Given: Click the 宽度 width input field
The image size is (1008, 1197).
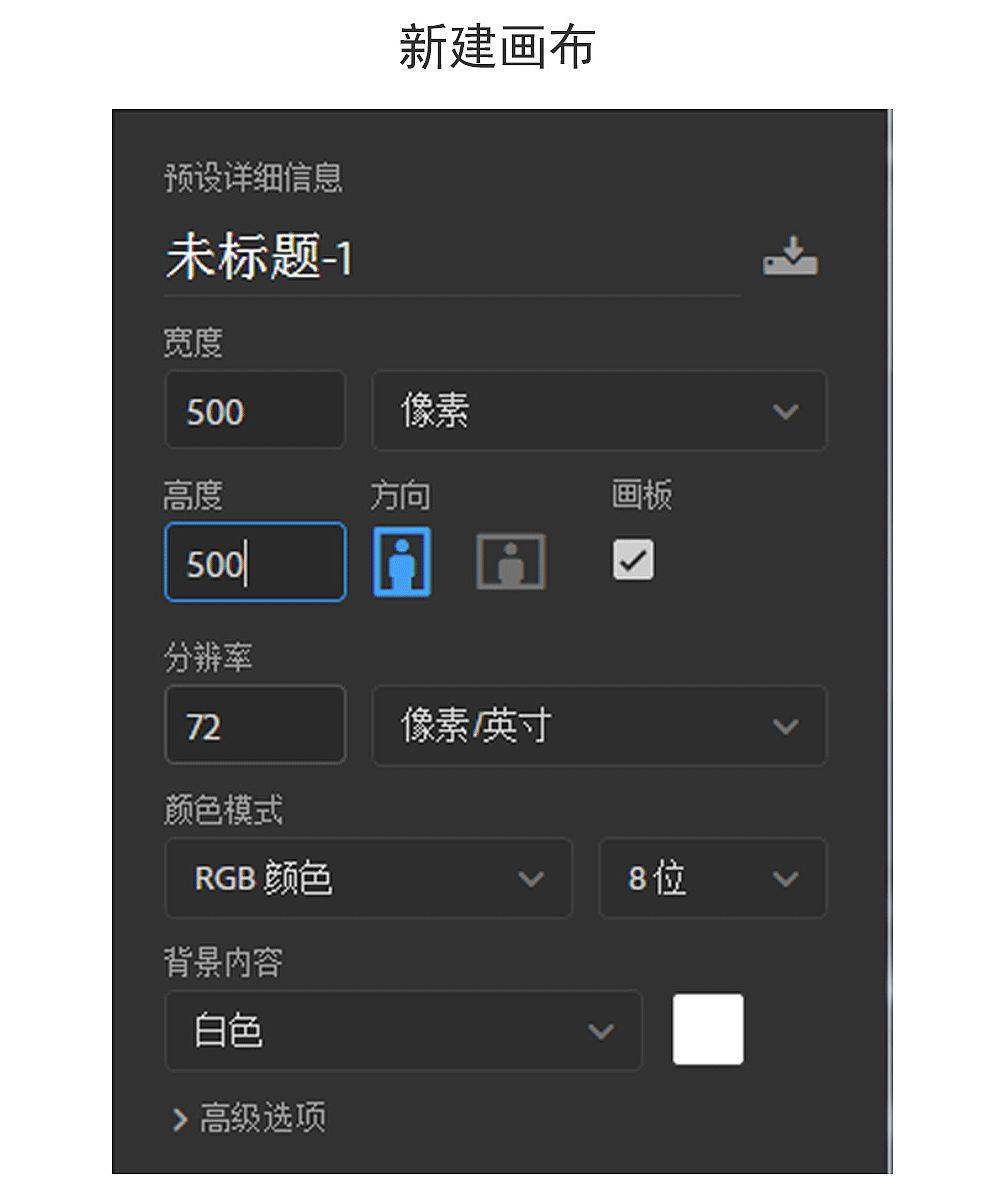Looking at the screenshot, I should pos(255,410).
